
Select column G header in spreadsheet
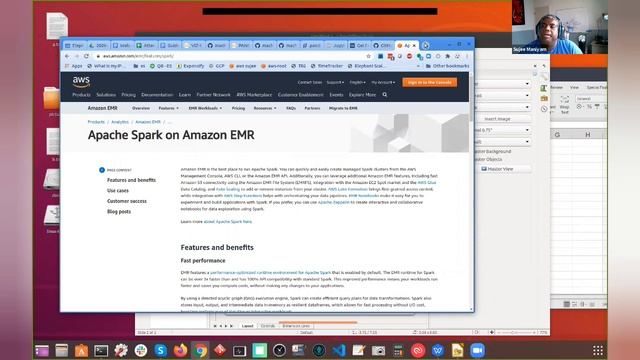click(558, 135)
